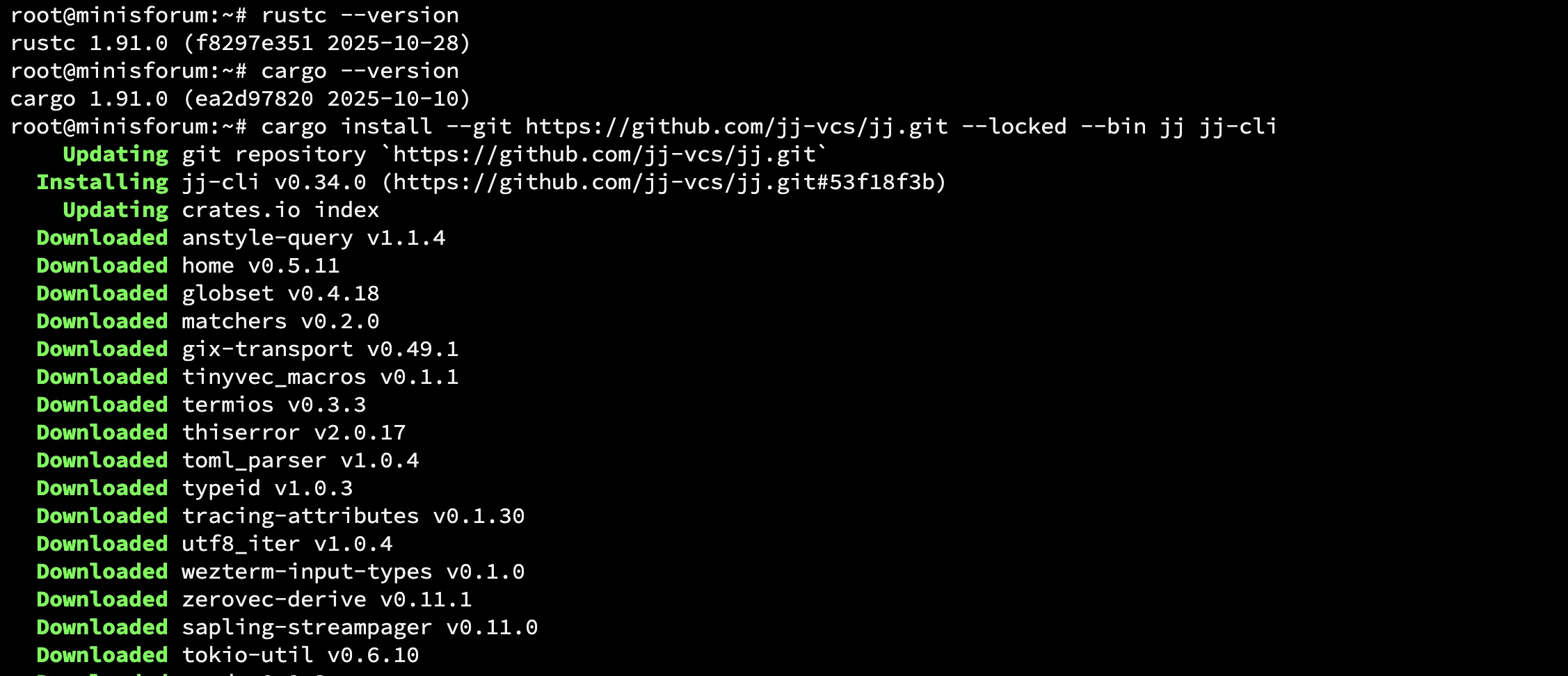
Task: Open the jj.git URL on the Updating line
Action: point(604,154)
